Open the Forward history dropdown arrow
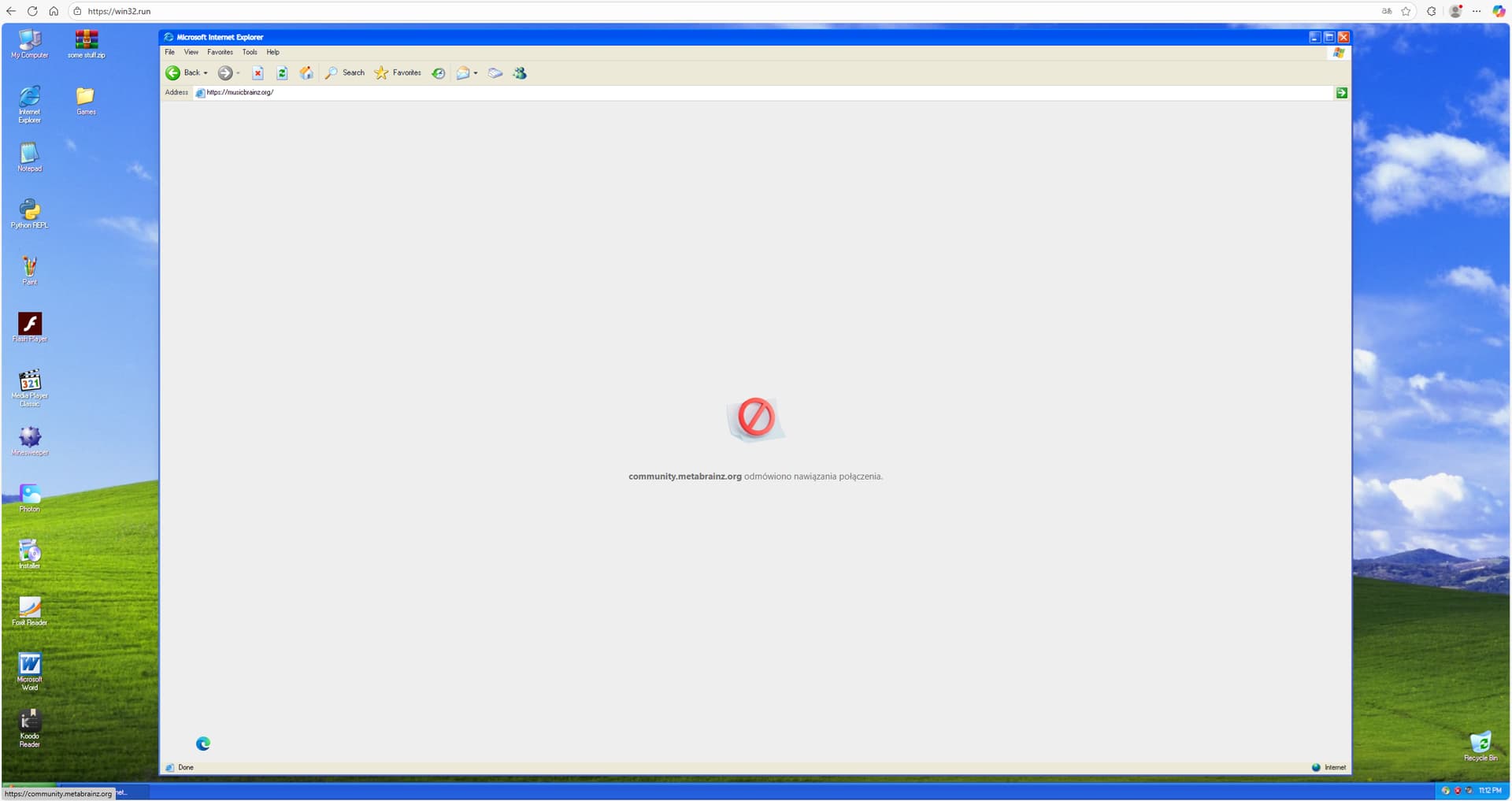This screenshot has width=1512, height=801. click(238, 73)
